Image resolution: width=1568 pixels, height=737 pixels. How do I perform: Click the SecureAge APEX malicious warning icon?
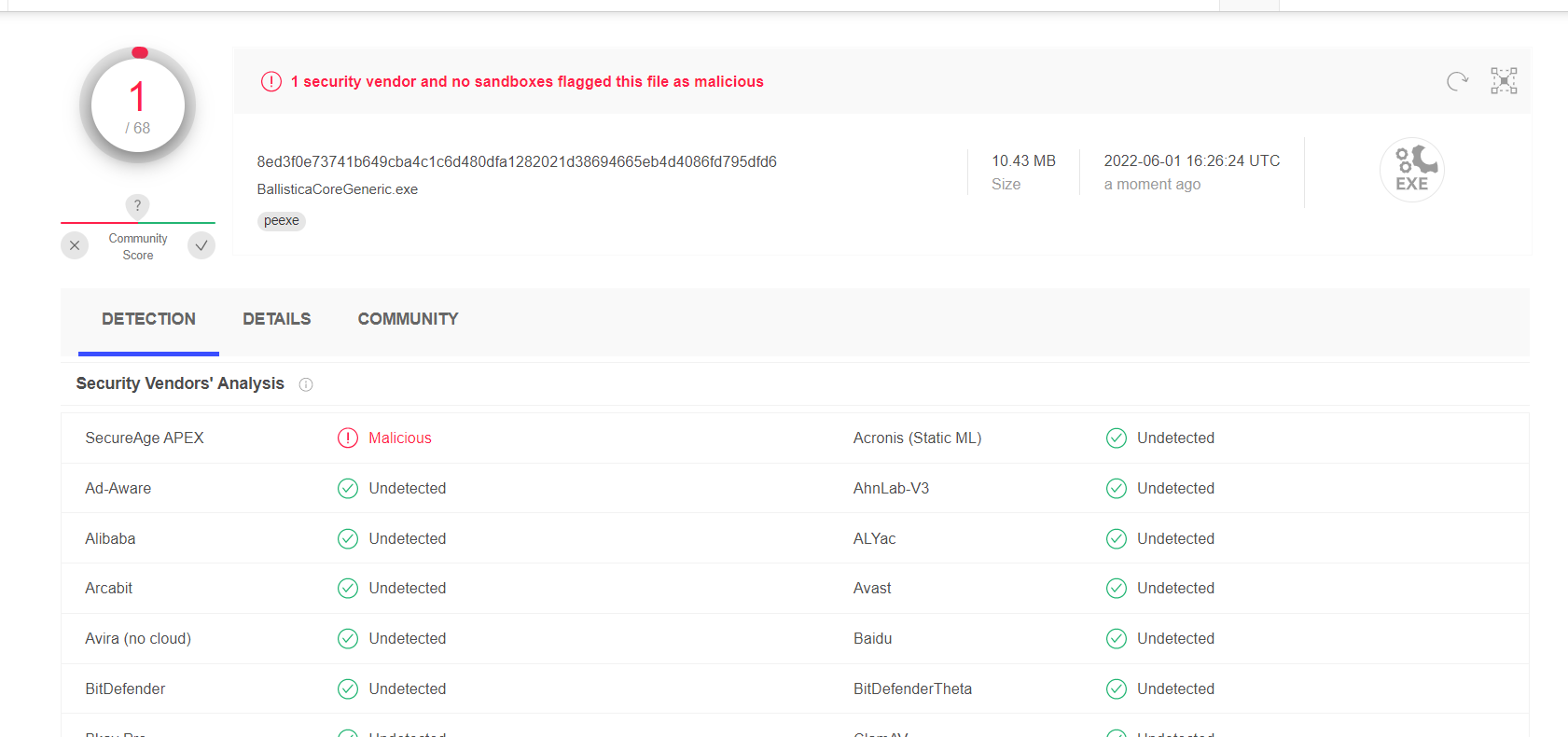(x=348, y=438)
